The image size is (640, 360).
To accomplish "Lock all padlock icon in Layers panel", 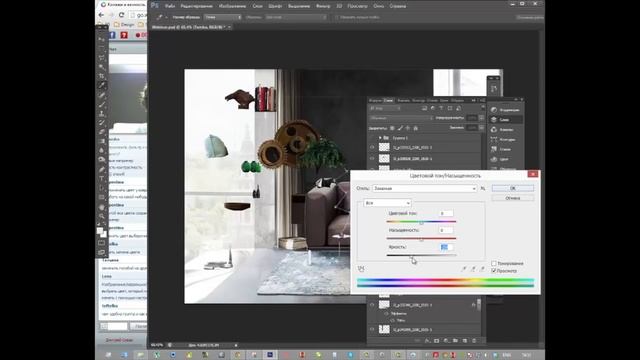I will [416, 128].
